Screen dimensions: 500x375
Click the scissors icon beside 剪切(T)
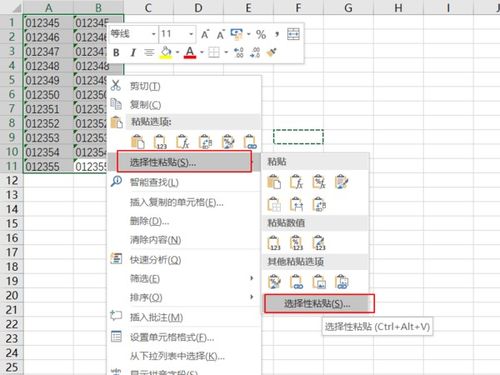(116, 85)
